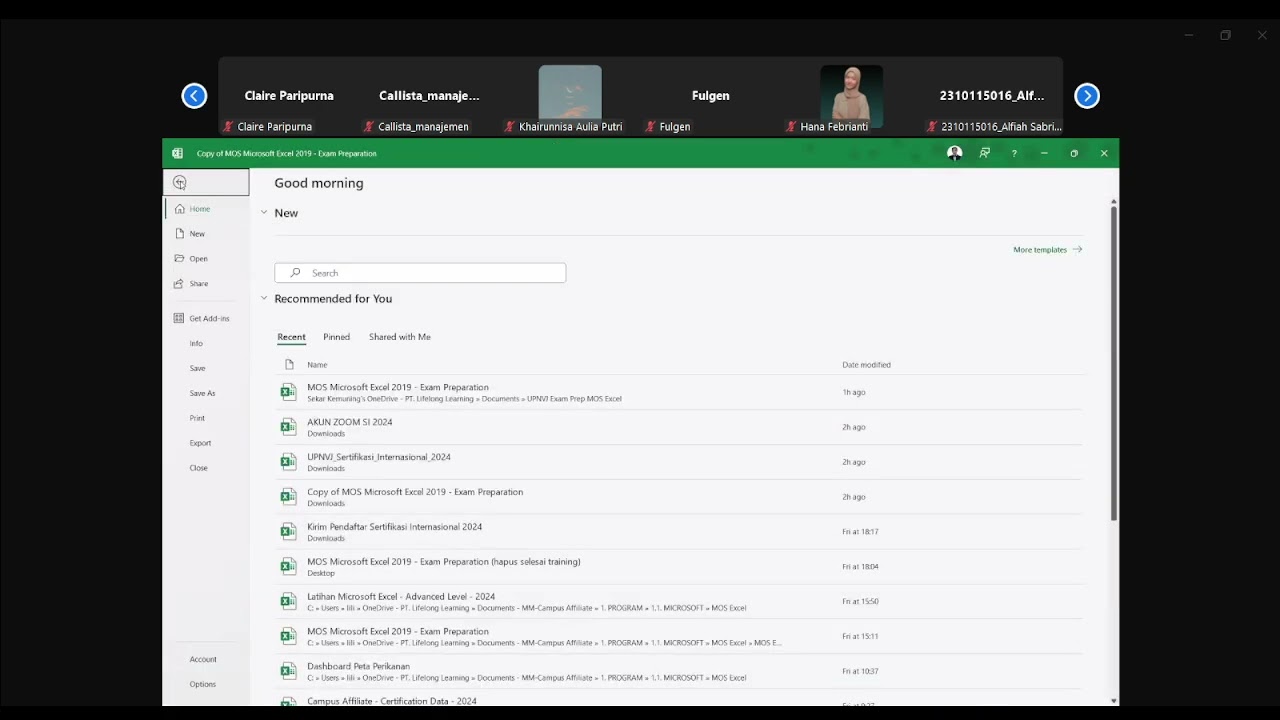1280x720 pixels.
Task: Click Claire Paripurna muted microphone icon
Action: coord(228,127)
